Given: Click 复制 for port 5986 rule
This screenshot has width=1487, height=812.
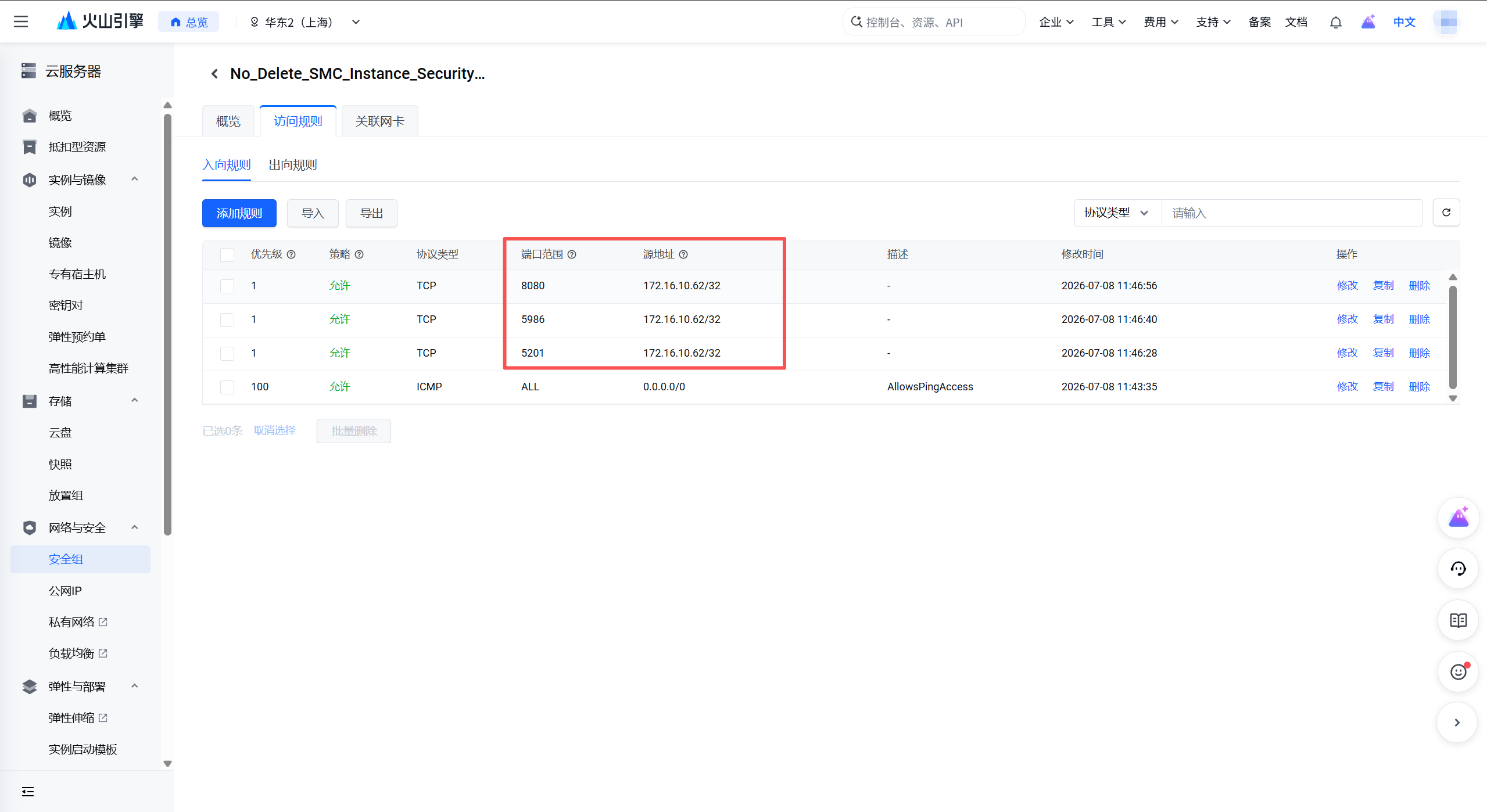Looking at the screenshot, I should point(1384,319).
